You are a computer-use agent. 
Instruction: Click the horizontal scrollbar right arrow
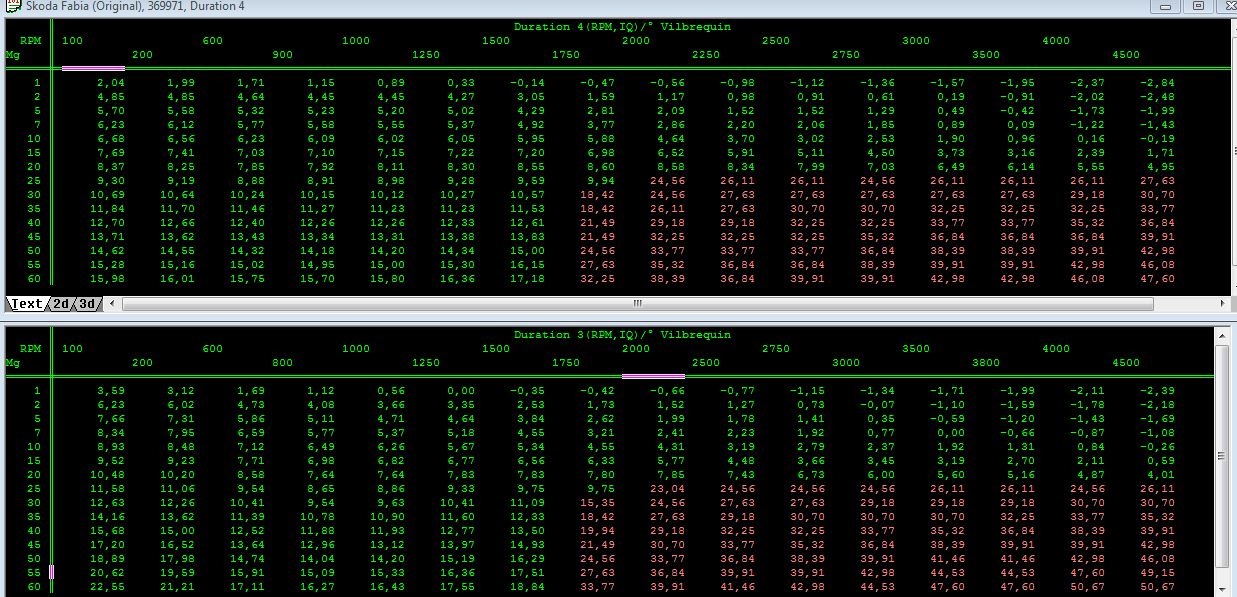[x=1222, y=303]
